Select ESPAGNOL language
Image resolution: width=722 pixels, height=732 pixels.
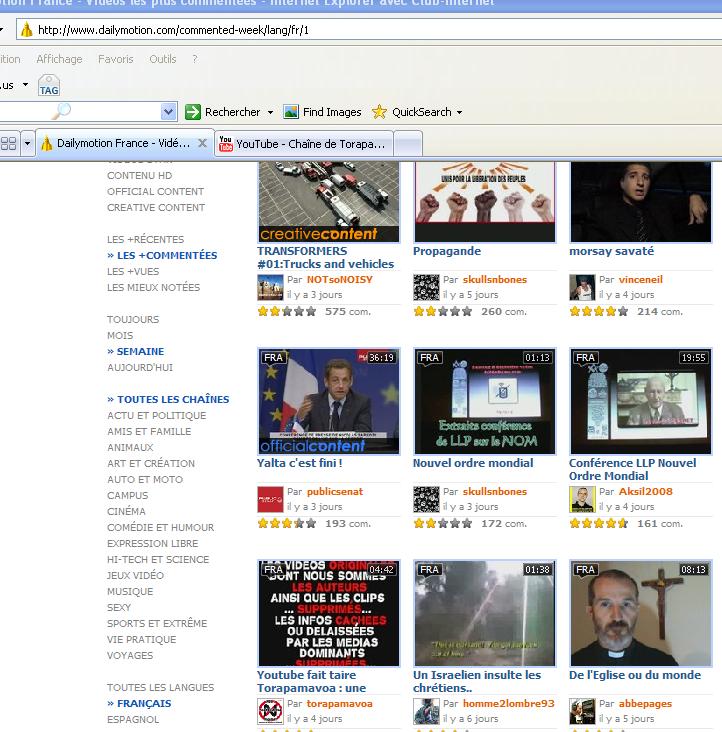tap(133, 719)
